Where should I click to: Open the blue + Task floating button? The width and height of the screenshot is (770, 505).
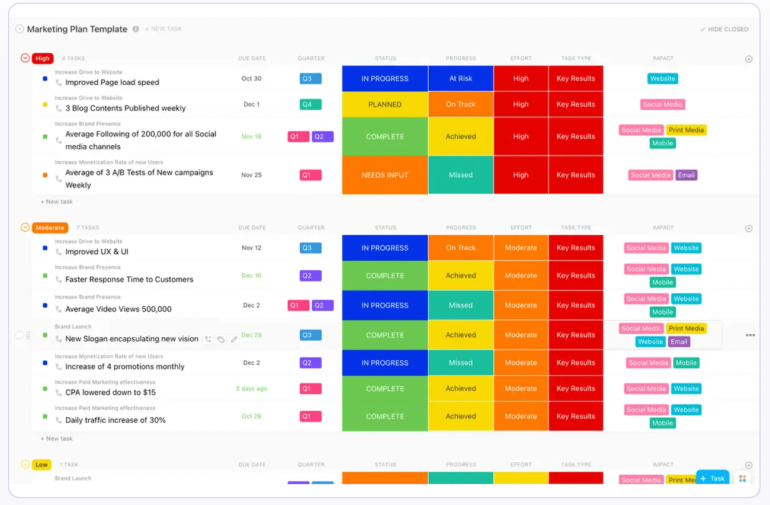pos(712,478)
